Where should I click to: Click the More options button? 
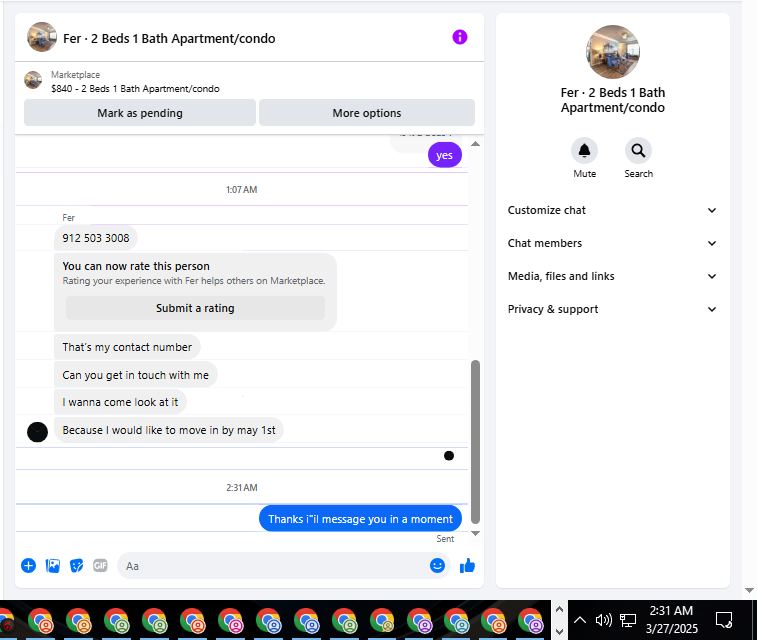pos(367,113)
